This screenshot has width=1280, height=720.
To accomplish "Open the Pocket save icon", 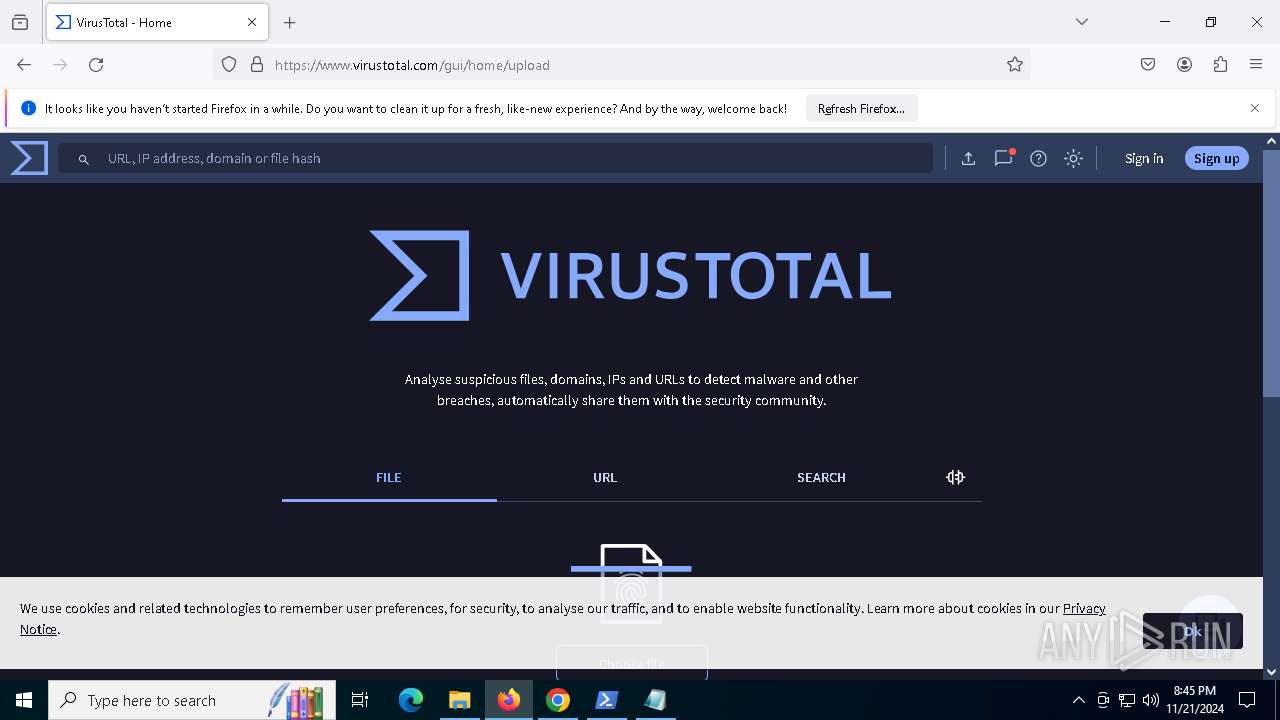I will pos(1148,65).
